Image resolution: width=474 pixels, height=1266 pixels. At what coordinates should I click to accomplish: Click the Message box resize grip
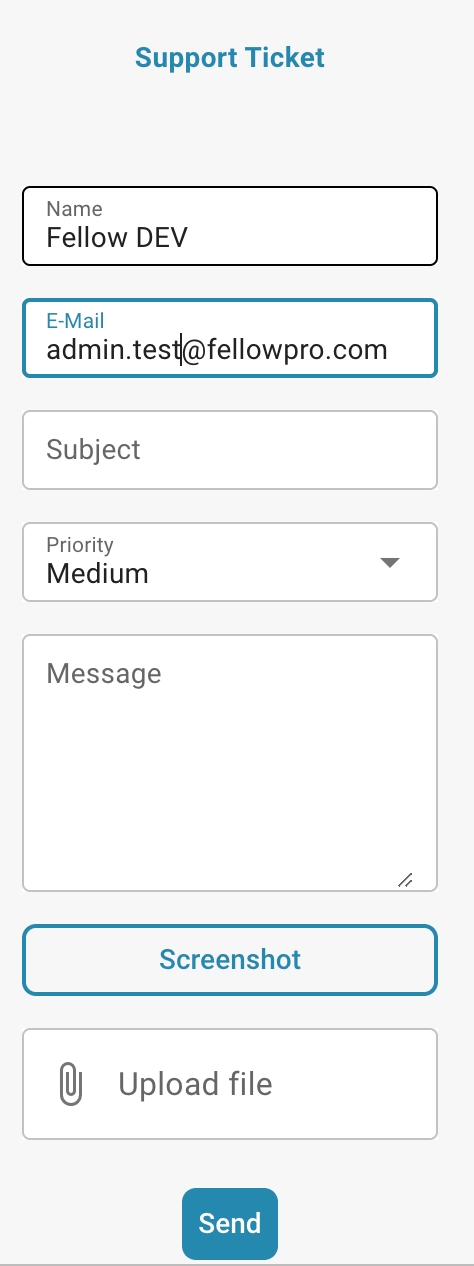(x=405, y=879)
